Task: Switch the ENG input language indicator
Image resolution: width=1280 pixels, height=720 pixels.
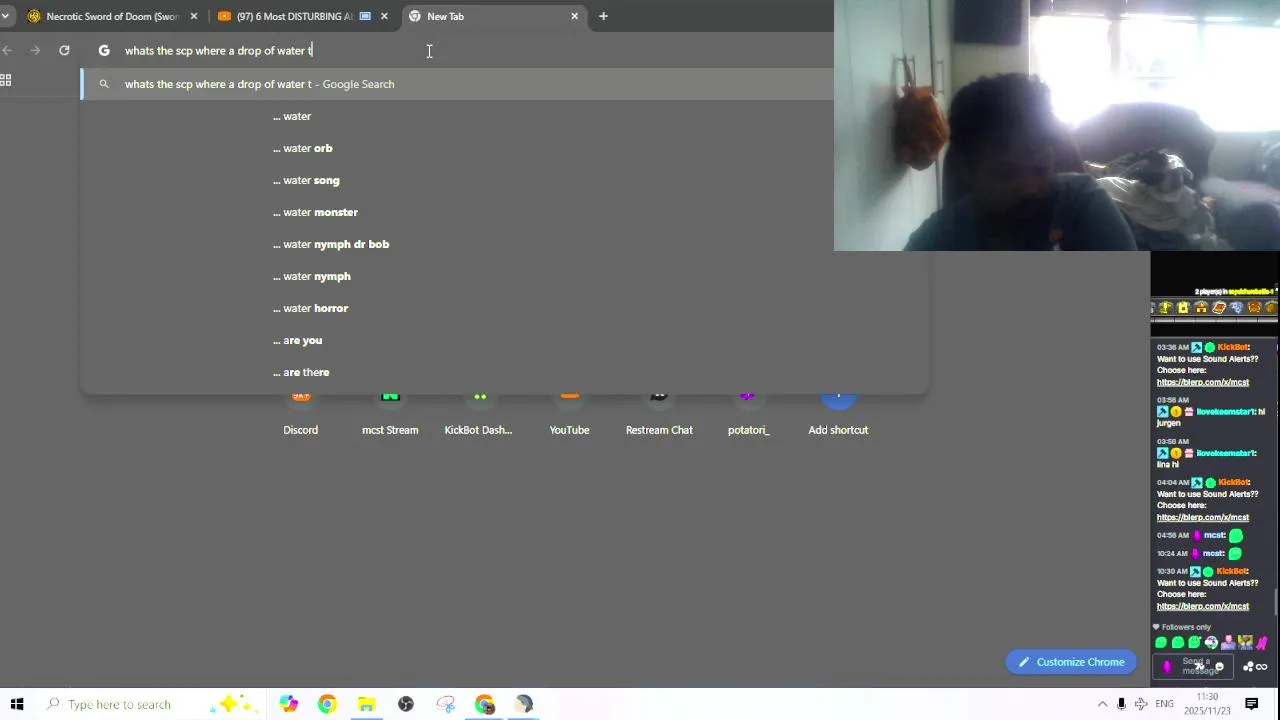Action: [x=1164, y=704]
